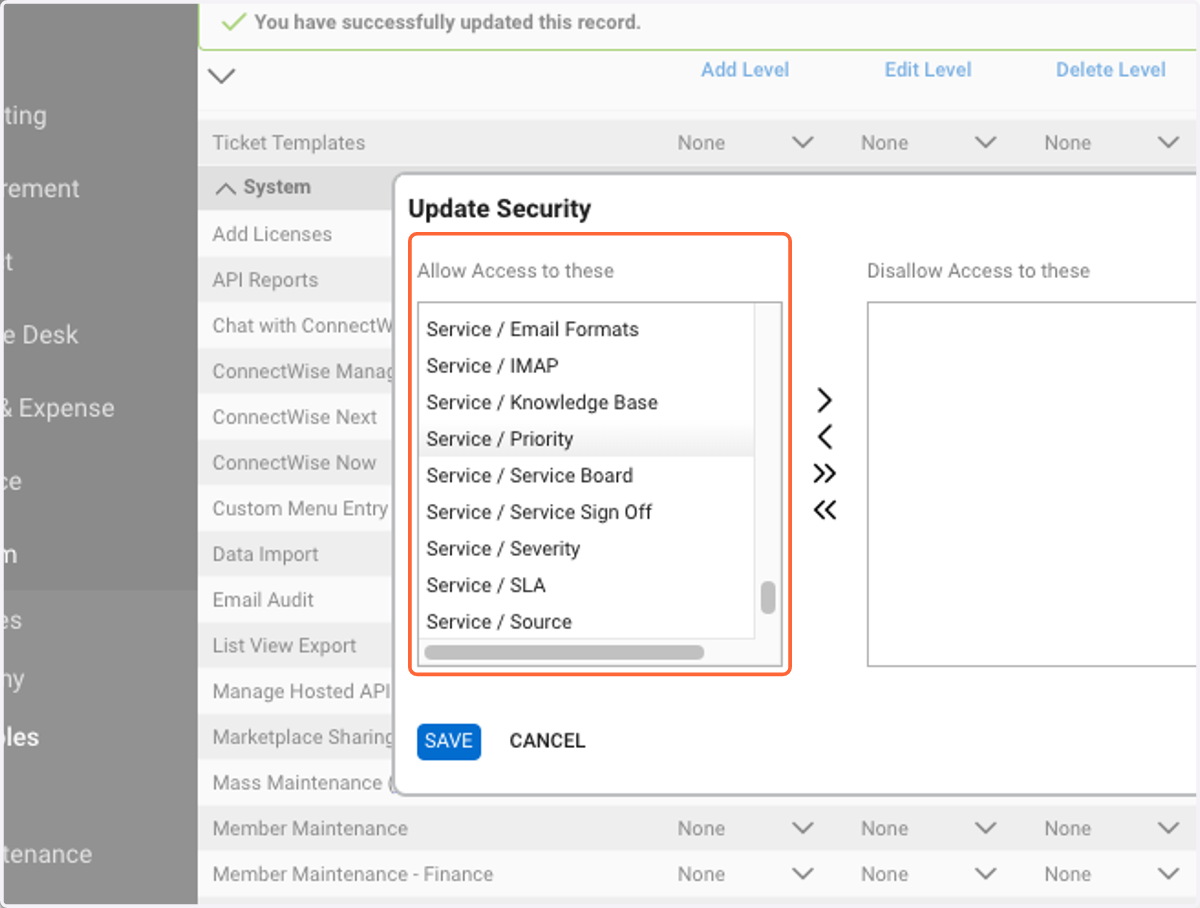This screenshot has height=908, width=1200.
Task: Select Service / SLA in list
Action: [x=586, y=585]
